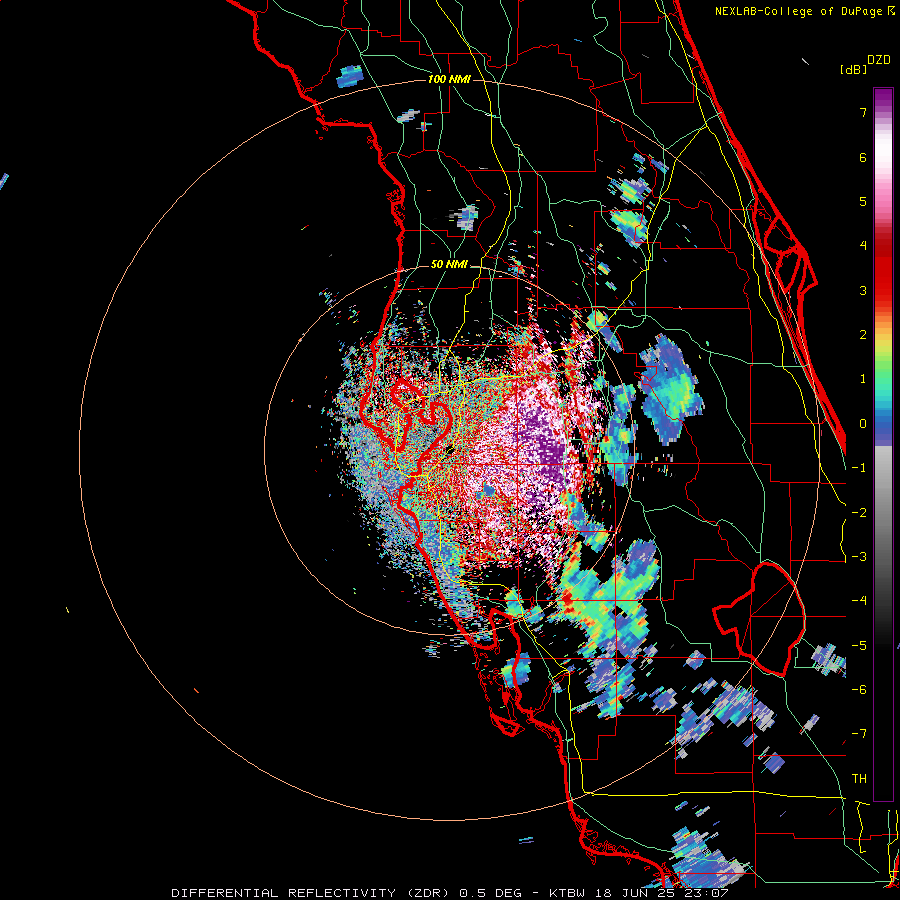Click the colorbar value -7 label
The width and height of the screenshot is (900, 900).
[859, 734]
